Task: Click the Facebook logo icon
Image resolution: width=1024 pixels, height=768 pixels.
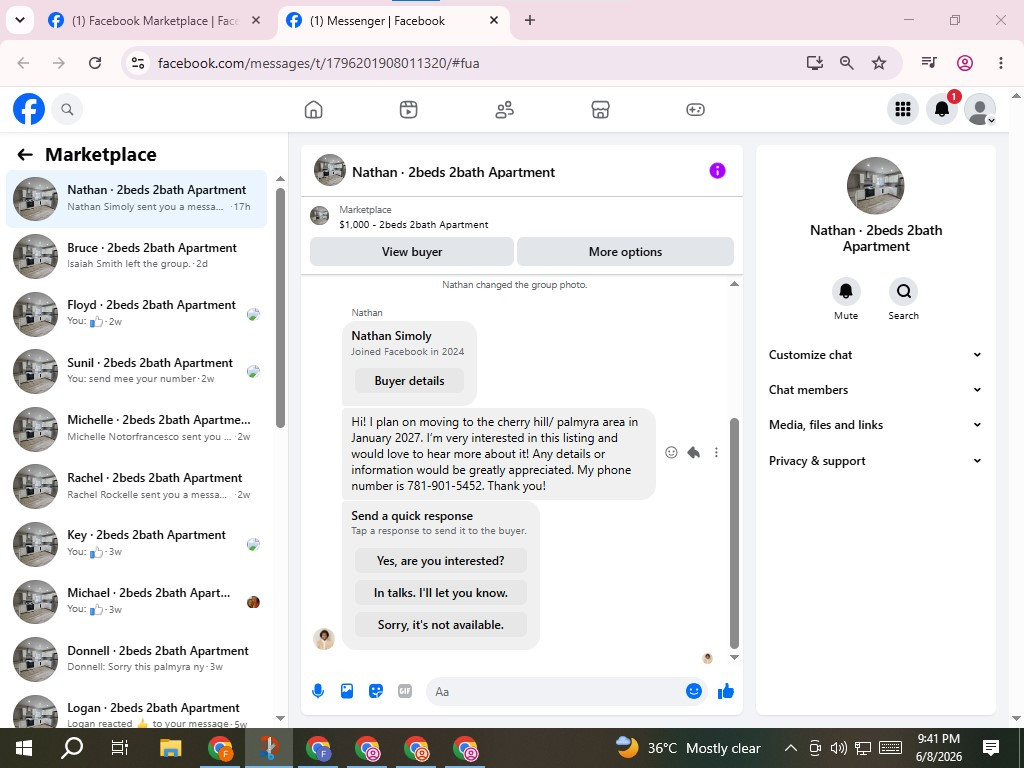Action: click(29, 109)
